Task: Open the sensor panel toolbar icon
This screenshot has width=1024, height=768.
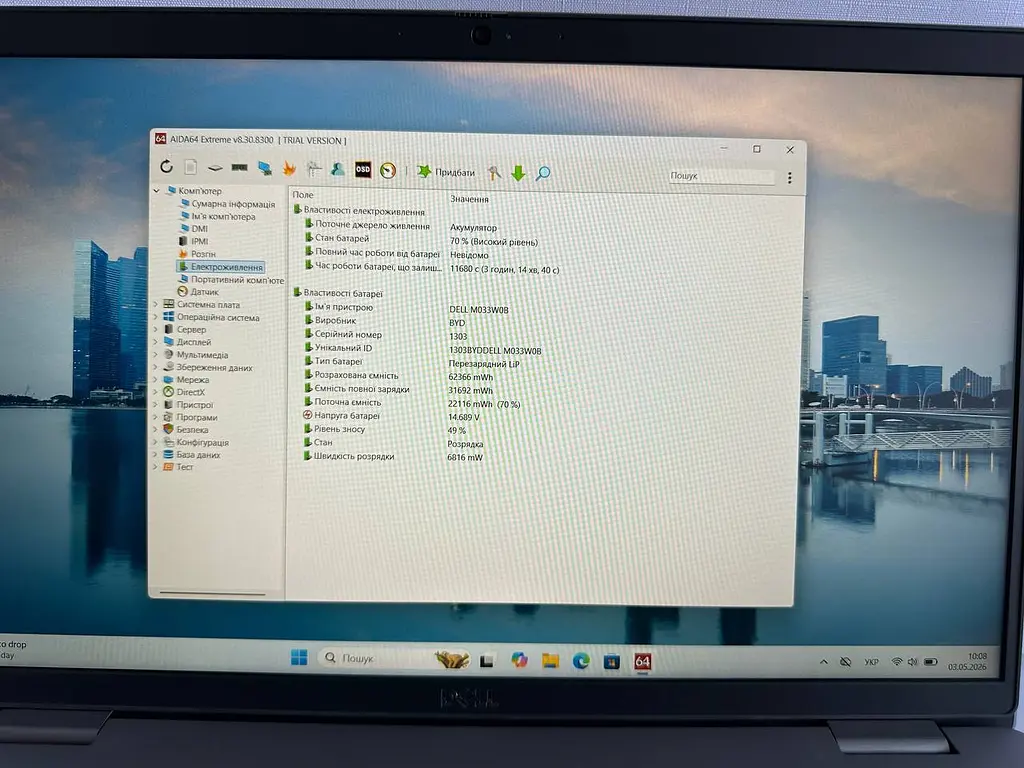Action: tap(313, 169)
